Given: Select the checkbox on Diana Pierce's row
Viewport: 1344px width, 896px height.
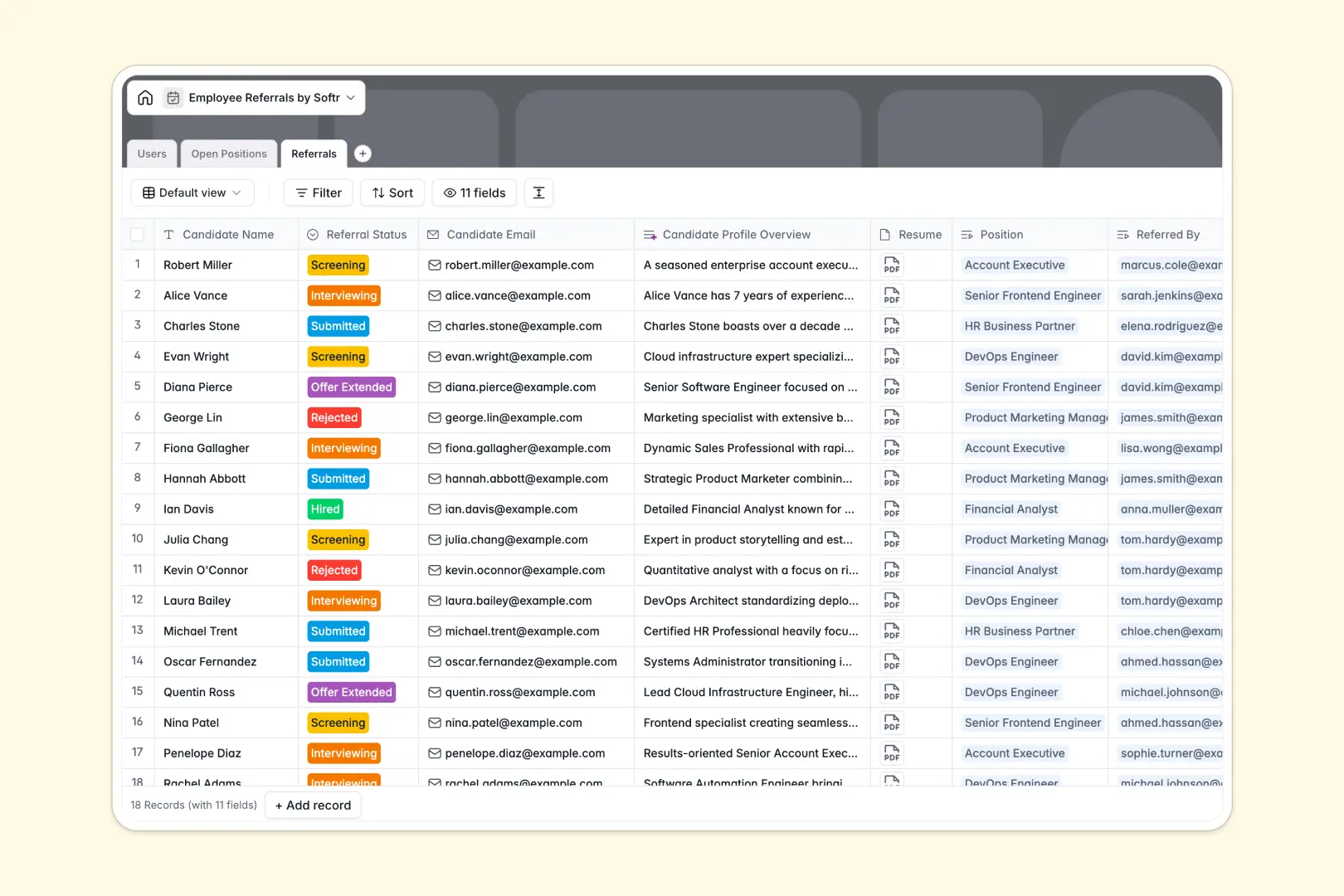Looking at the screenshot, I should (138, 387).
